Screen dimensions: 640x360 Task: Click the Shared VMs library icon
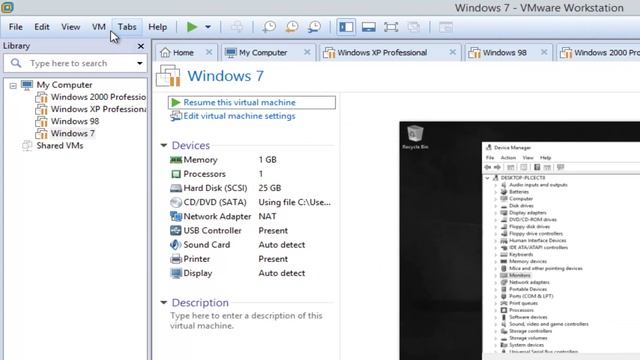(27, 145)
